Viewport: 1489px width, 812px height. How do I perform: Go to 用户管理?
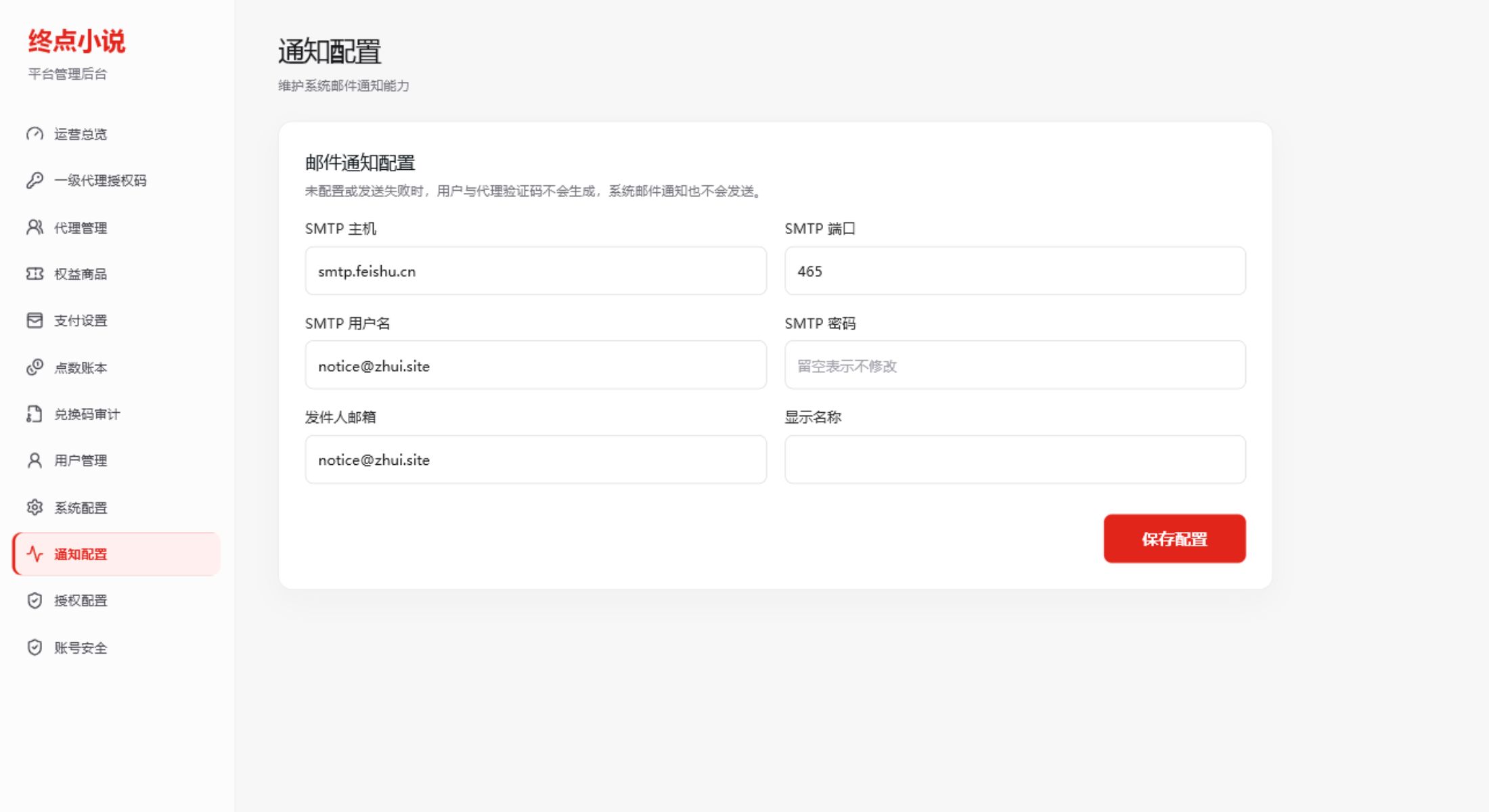tap(116, 460)
